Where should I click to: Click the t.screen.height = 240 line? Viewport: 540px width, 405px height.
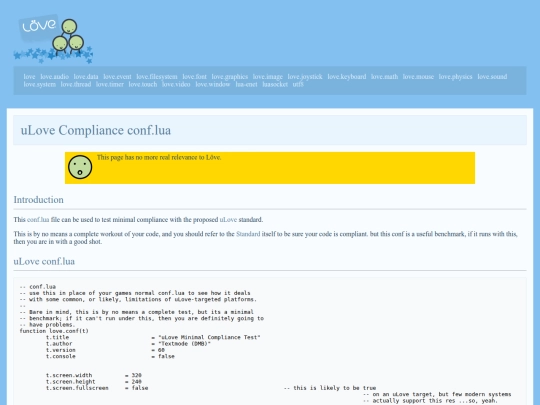click(94, 382)
